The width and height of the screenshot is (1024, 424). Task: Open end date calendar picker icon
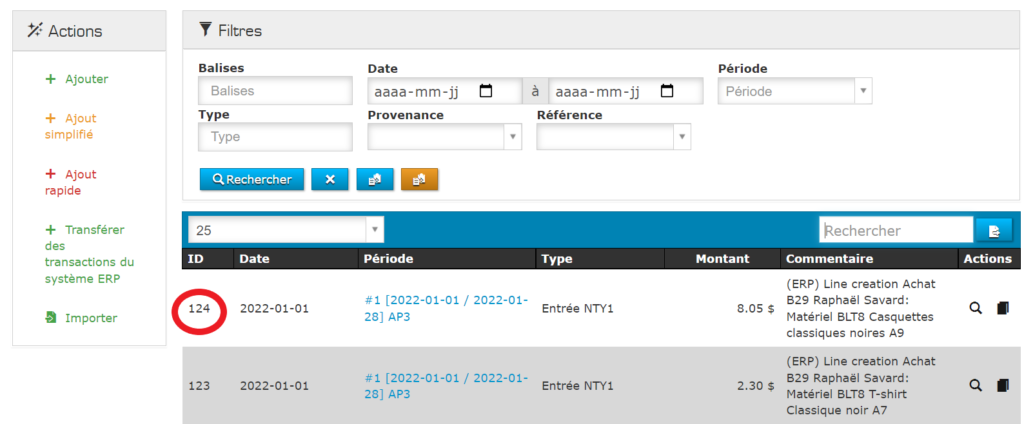tap(667, 91)
